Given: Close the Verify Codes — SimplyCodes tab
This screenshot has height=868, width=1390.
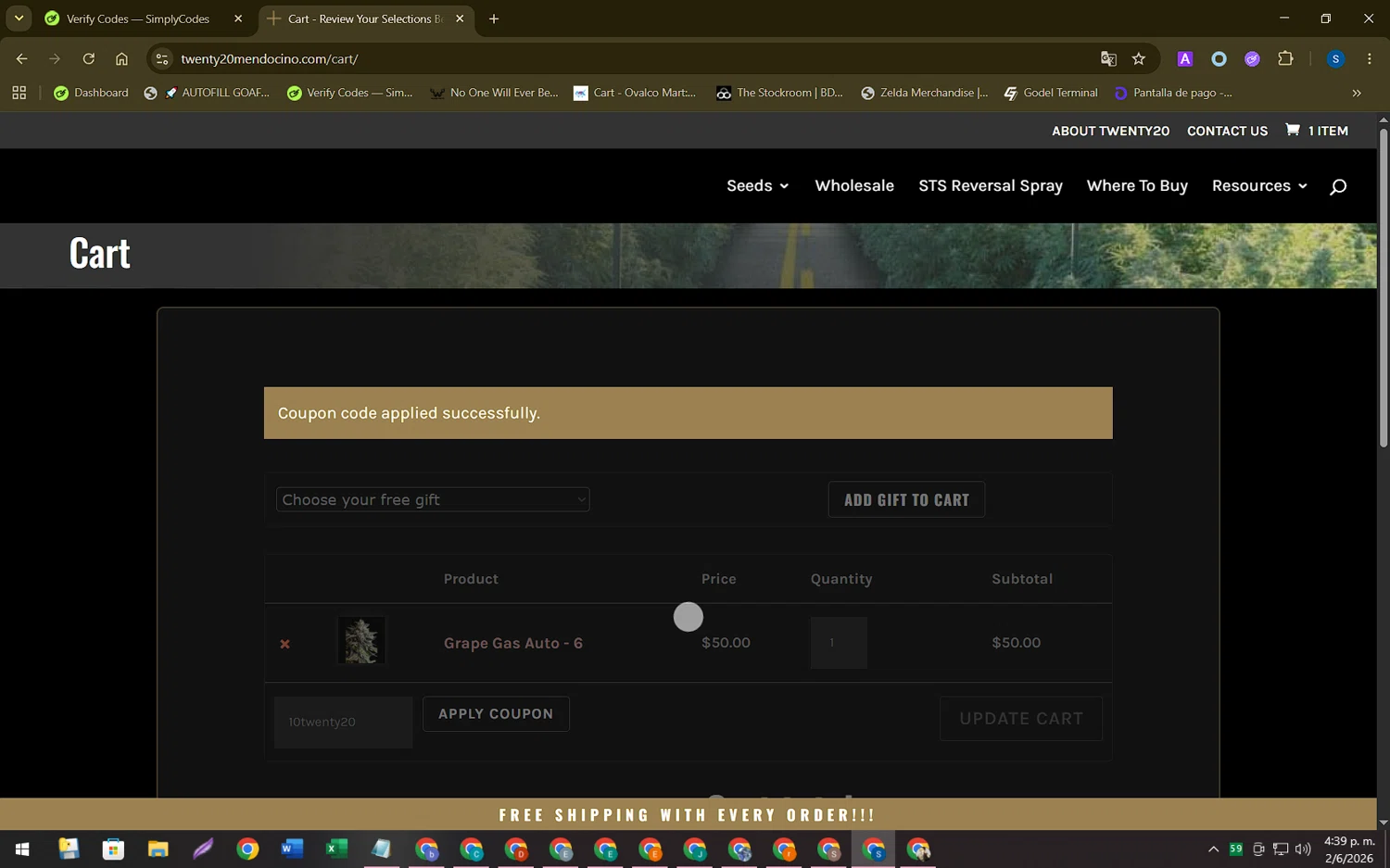Looking at the screenshot, I should point(238,19).
